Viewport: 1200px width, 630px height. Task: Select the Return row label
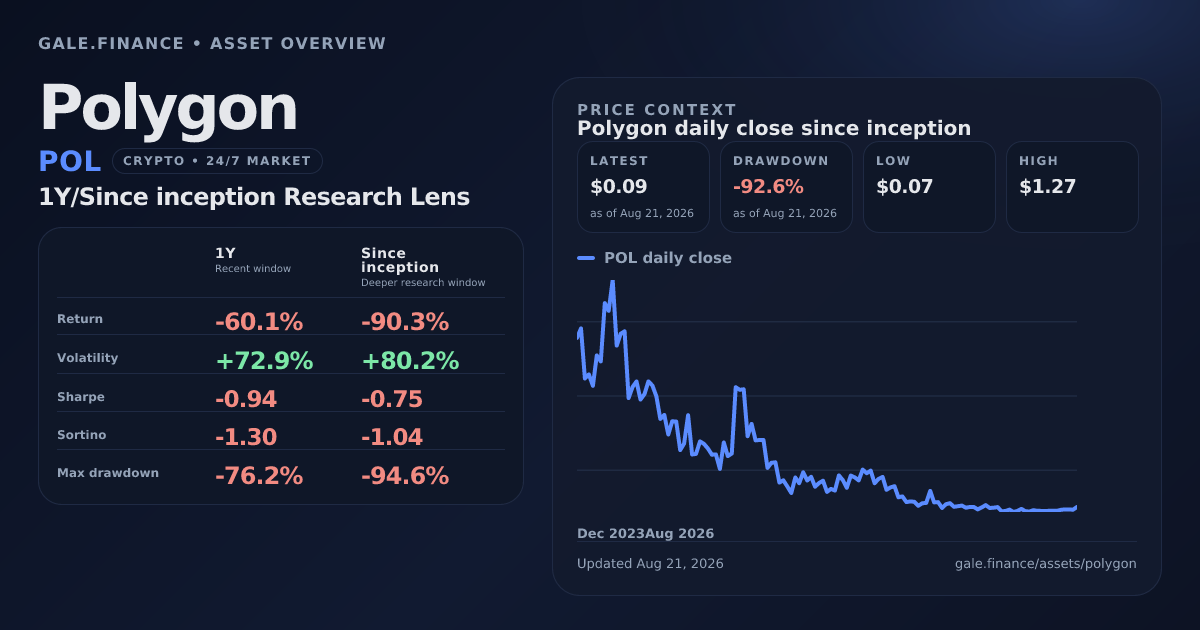(x=80, y=319)
